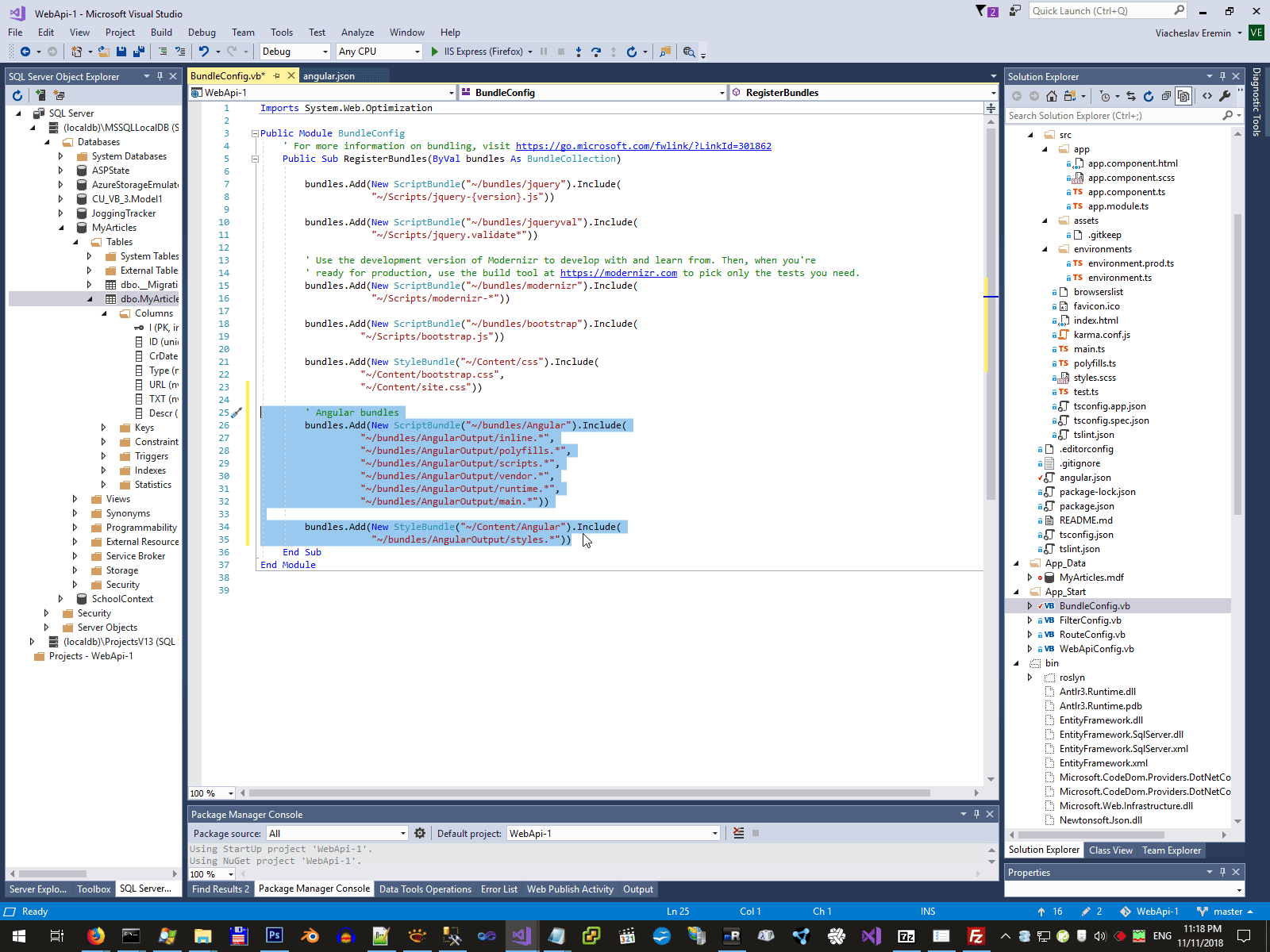Open the Package source dropdown

click(x=403, y=833)
